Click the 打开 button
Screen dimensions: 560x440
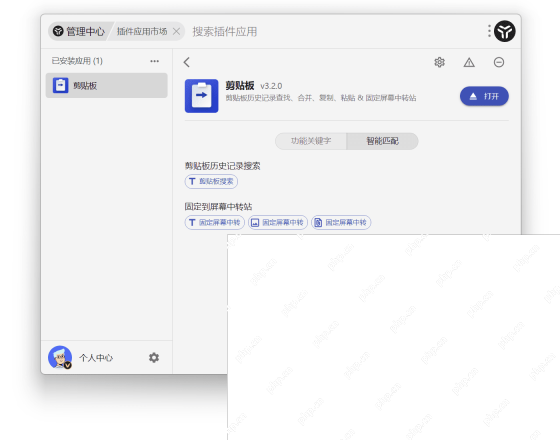(x=484, y=96)
